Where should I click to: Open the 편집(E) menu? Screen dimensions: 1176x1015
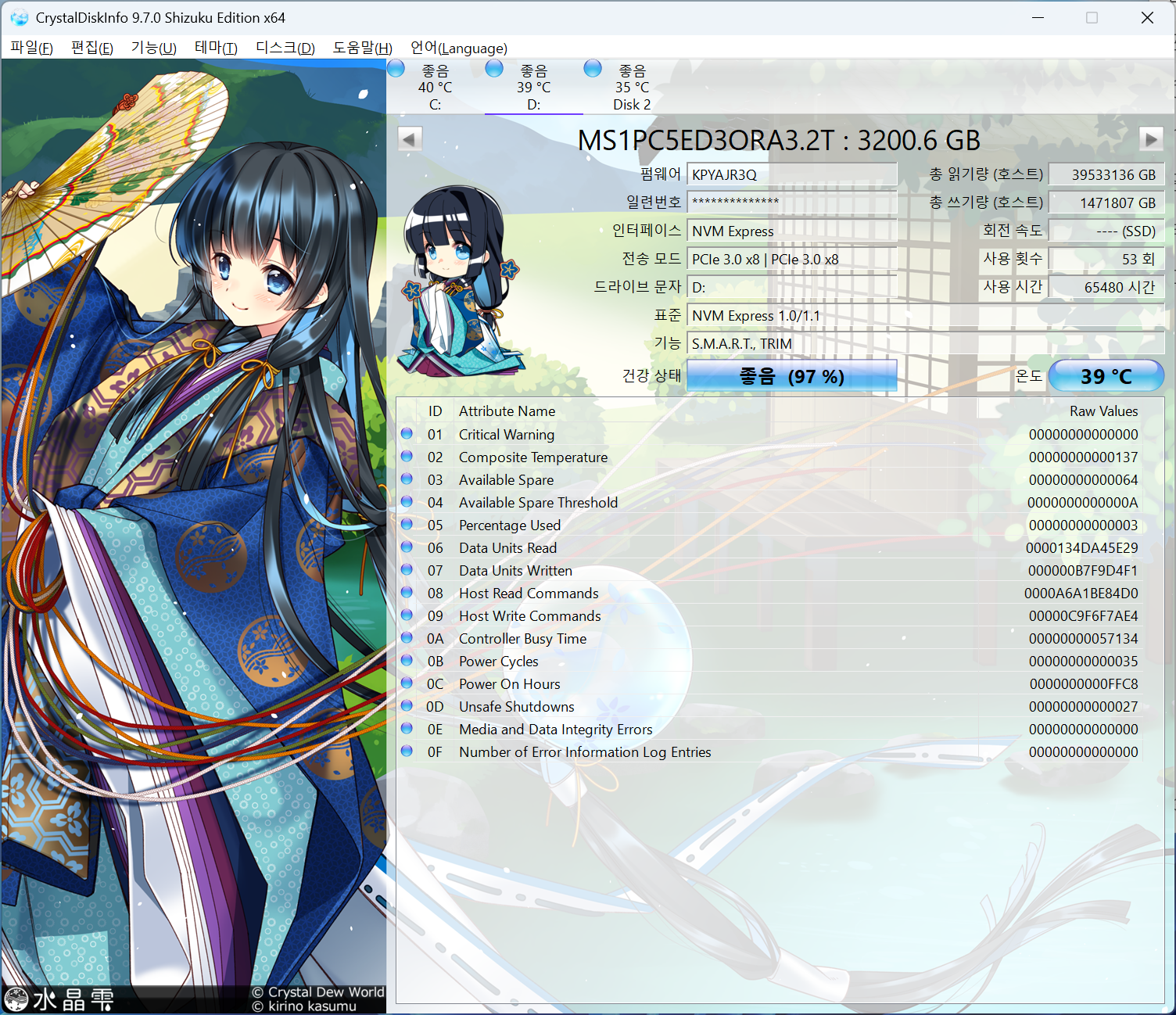91,48
